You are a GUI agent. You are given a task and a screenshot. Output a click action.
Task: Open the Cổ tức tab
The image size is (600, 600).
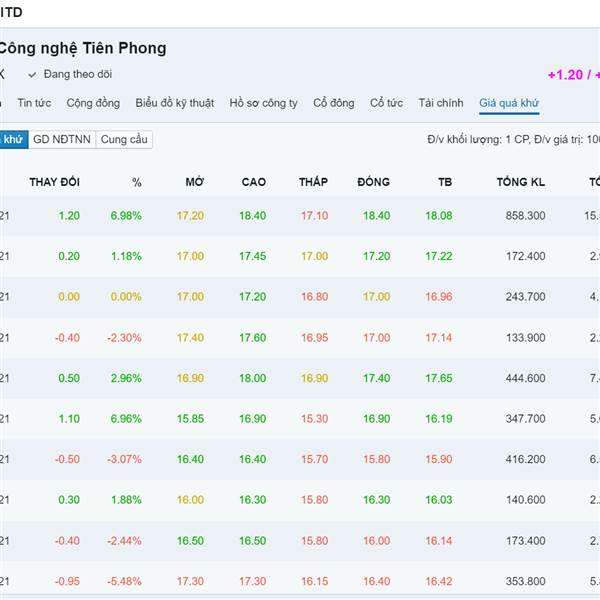386,103
